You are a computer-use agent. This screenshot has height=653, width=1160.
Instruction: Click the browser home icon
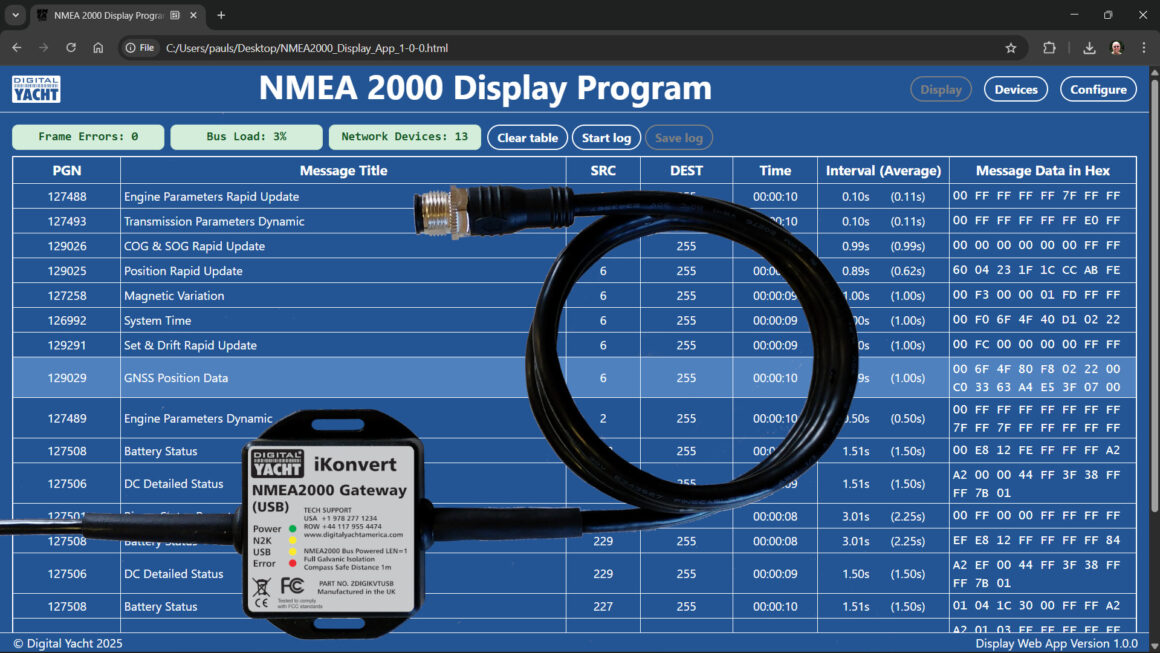coord(99,47)
